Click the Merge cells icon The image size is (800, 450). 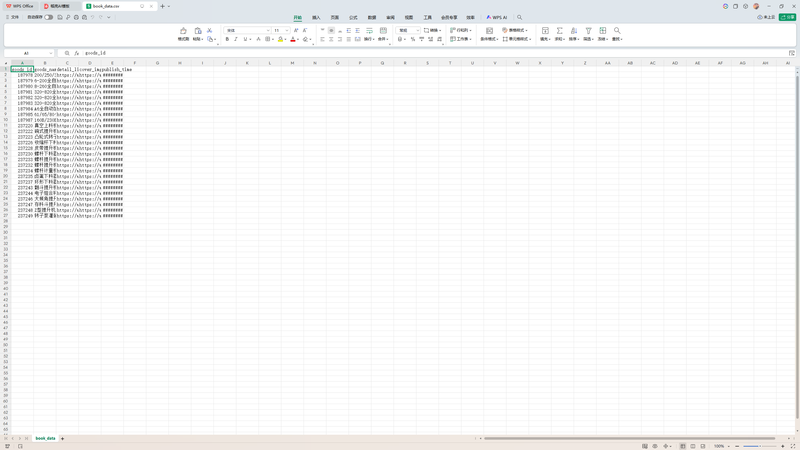(x=383, y=31)
